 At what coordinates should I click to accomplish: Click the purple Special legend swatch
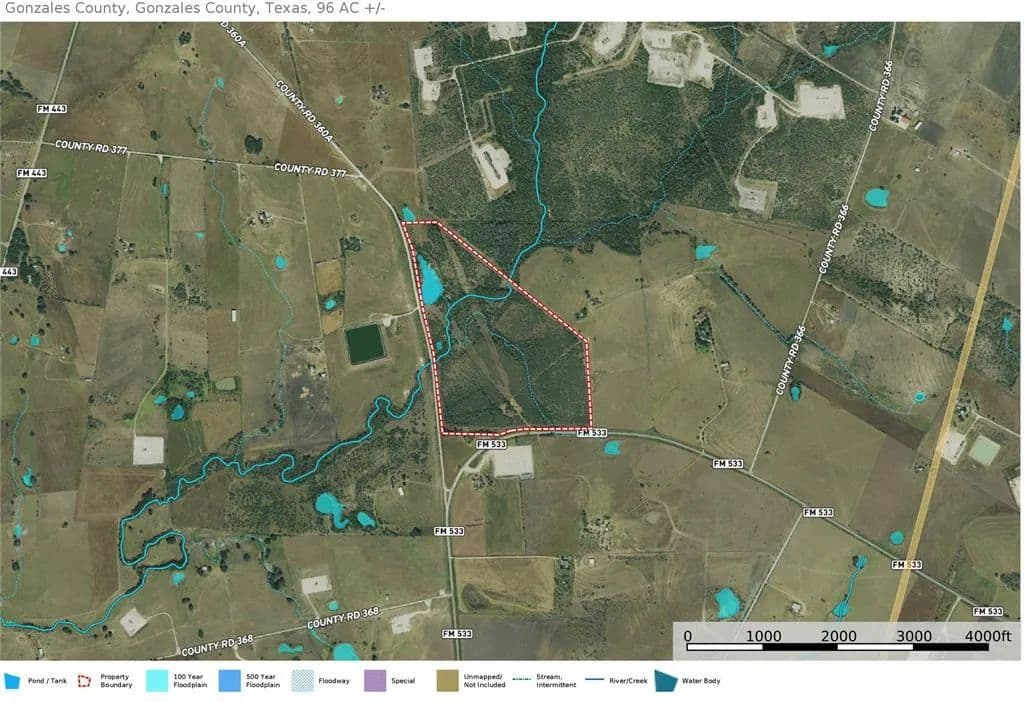click(x=375, y=681)
